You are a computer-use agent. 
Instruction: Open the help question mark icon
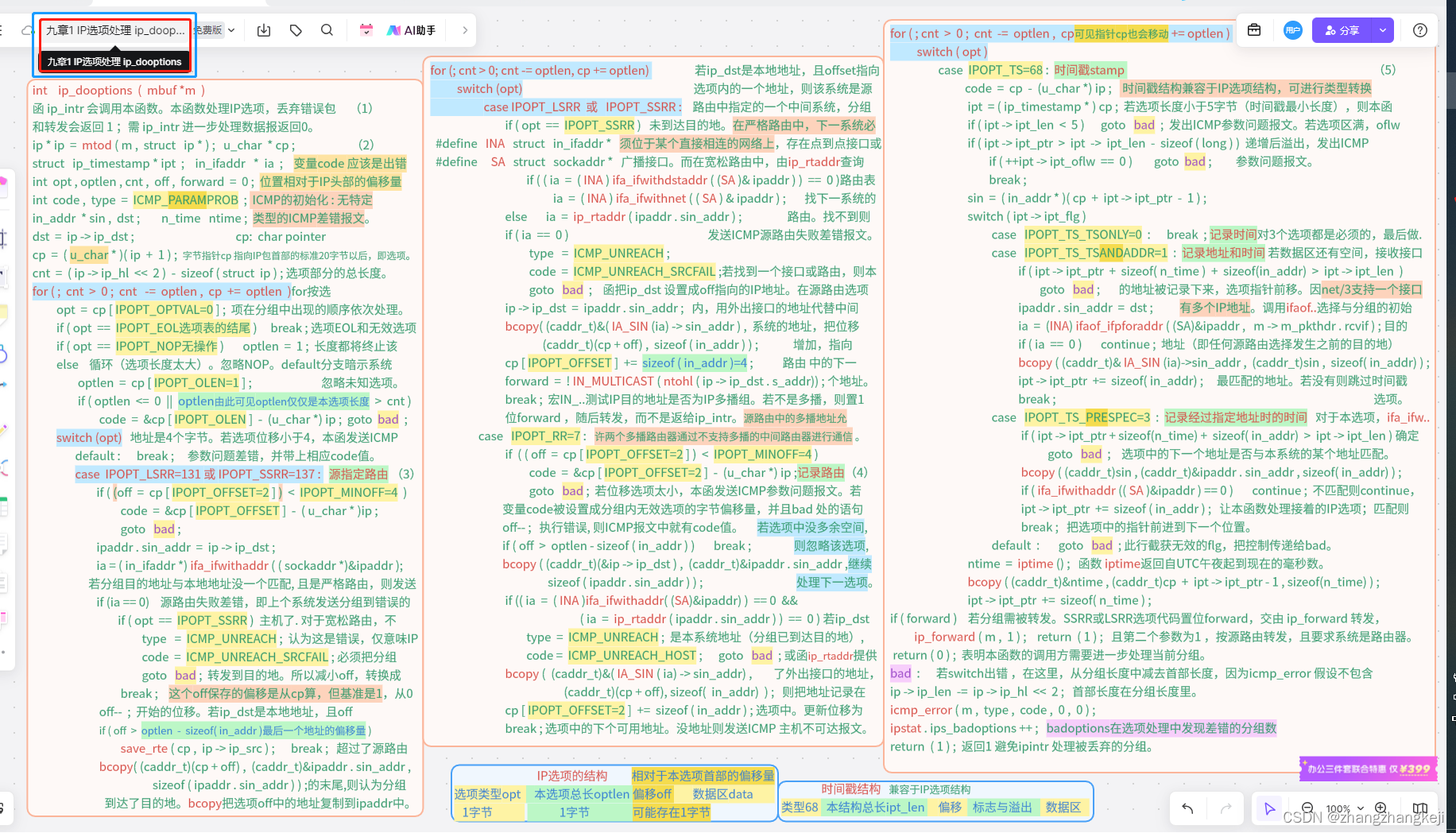coord(1420,30)
